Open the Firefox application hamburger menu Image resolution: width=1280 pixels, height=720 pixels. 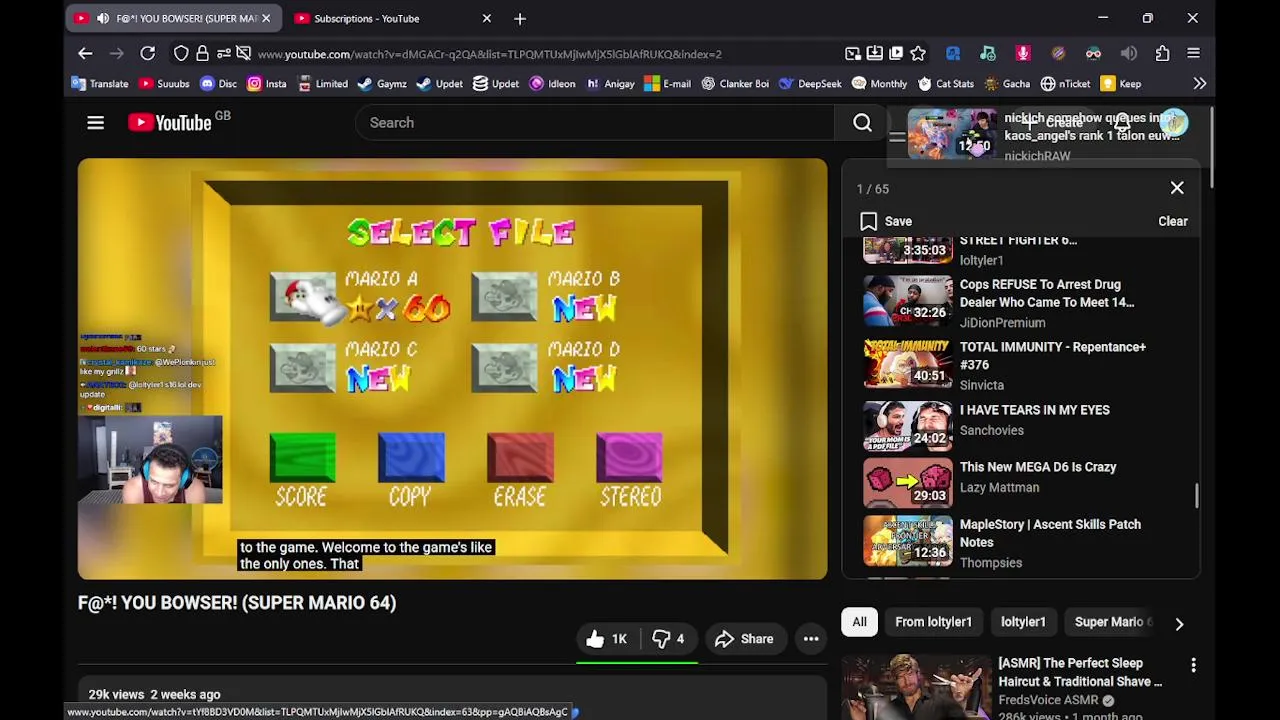[x=1193, y=54]
